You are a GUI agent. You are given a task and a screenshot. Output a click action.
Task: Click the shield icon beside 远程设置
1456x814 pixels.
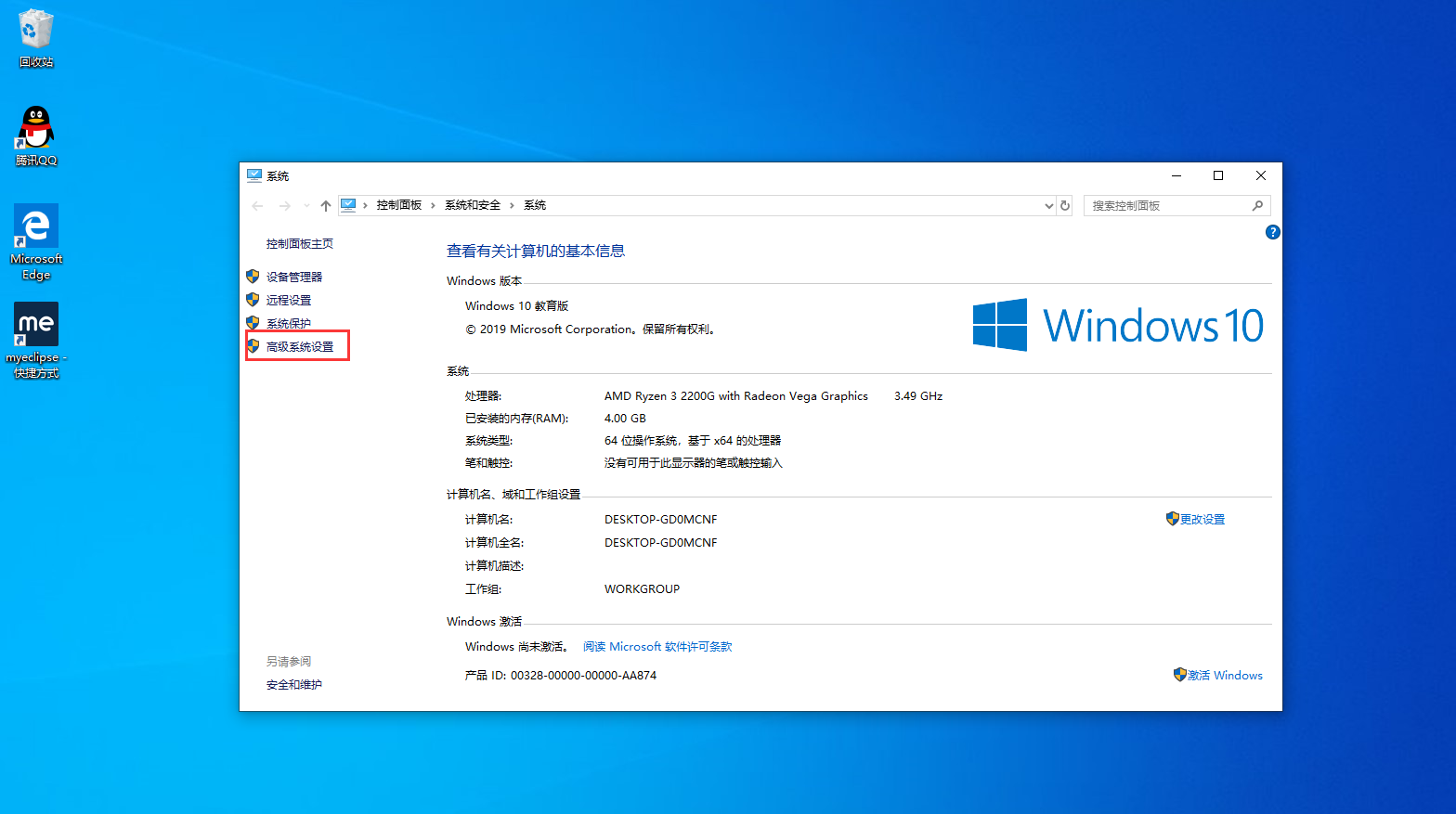point(253,300)
